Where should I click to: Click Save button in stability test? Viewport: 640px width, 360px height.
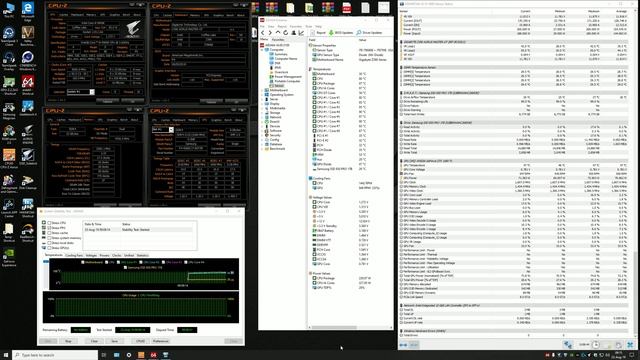[x=115, y=341]
